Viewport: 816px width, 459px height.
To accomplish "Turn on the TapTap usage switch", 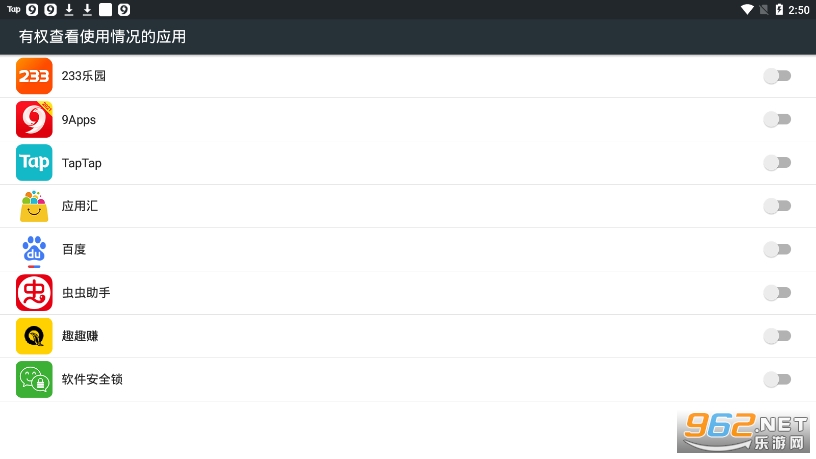I will (777, 162).
